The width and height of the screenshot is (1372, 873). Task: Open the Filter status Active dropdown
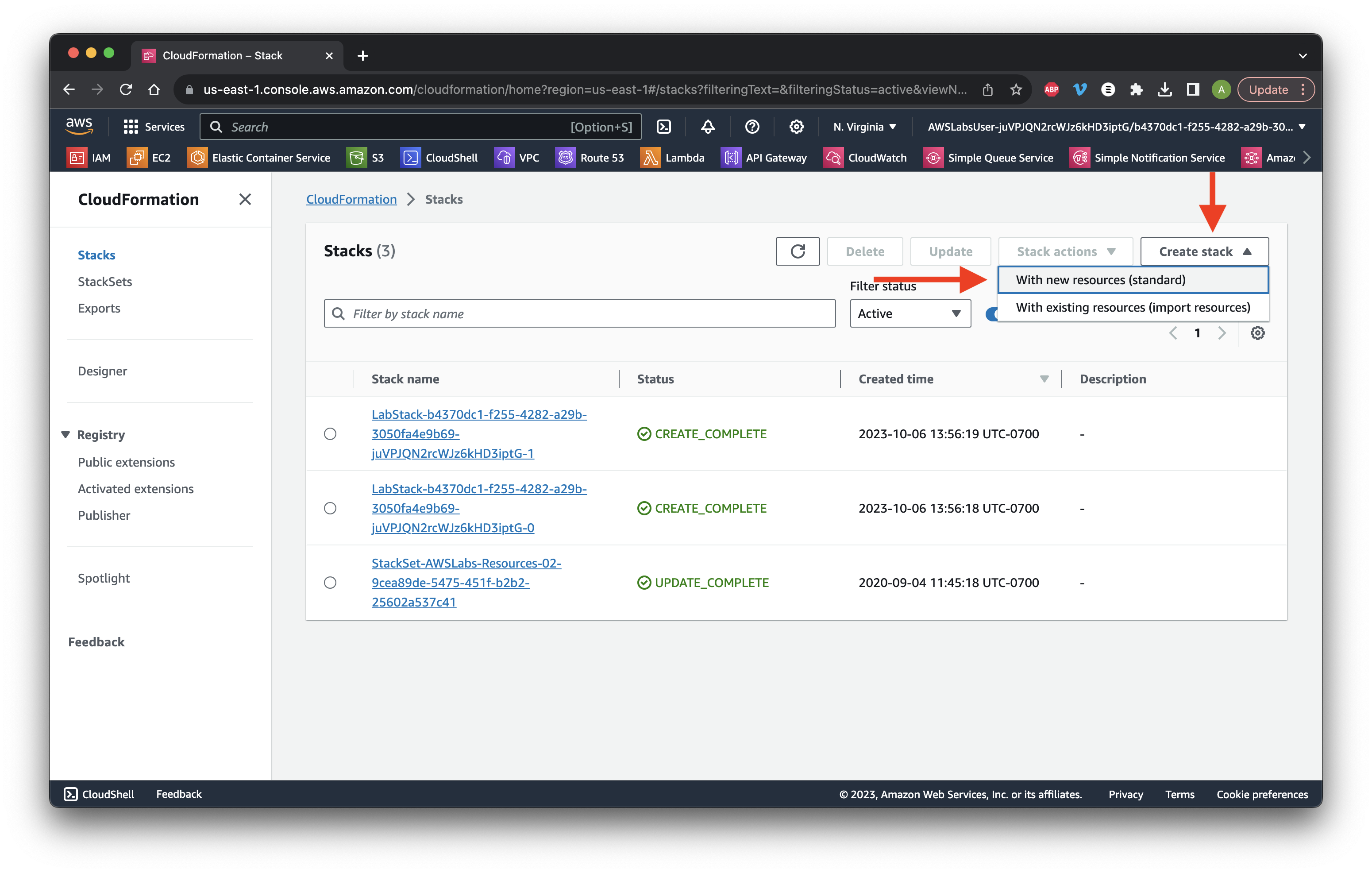pyautogui.click(x=910, y=313)
